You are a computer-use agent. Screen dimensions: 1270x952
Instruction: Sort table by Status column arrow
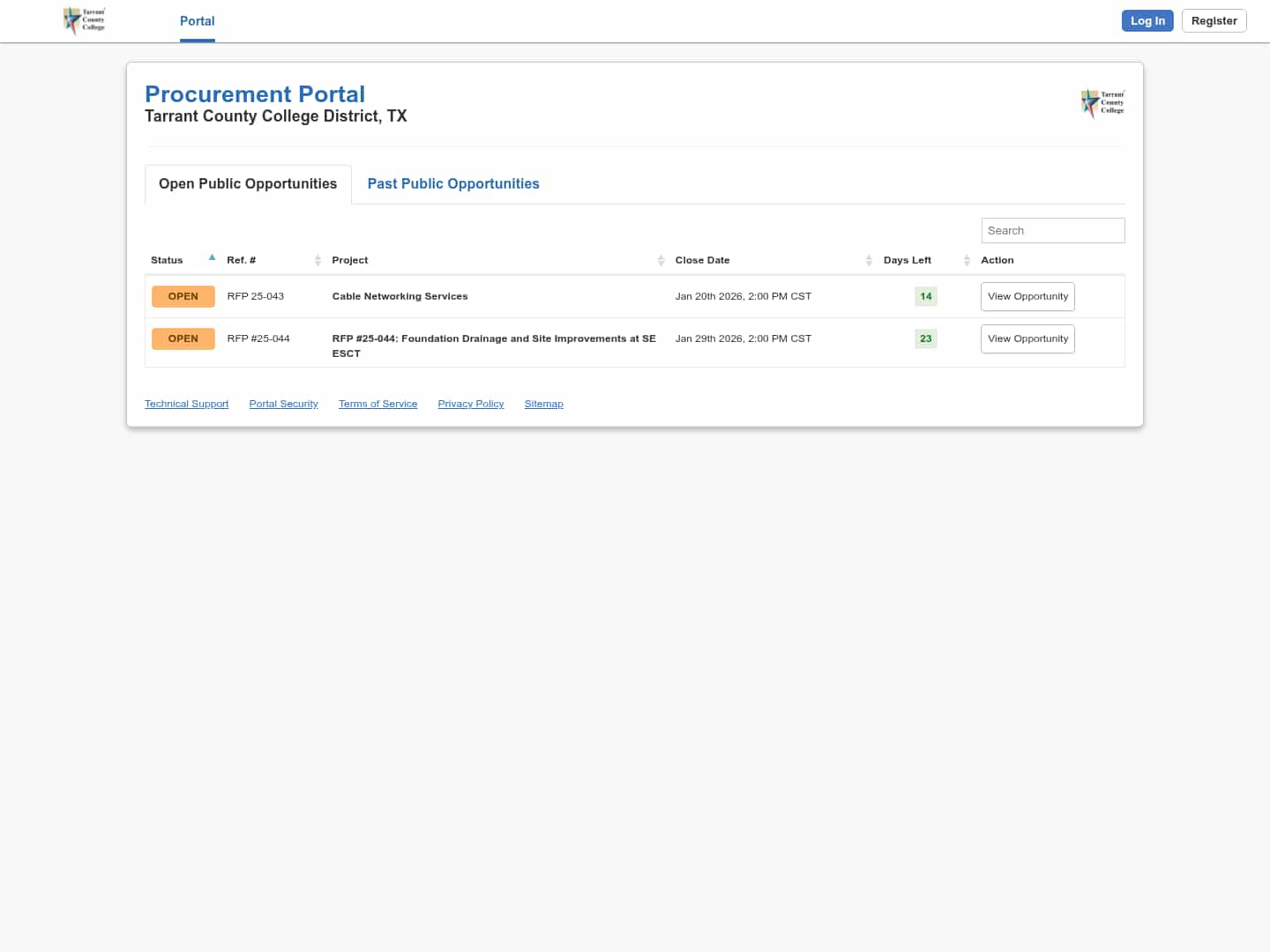212,258
